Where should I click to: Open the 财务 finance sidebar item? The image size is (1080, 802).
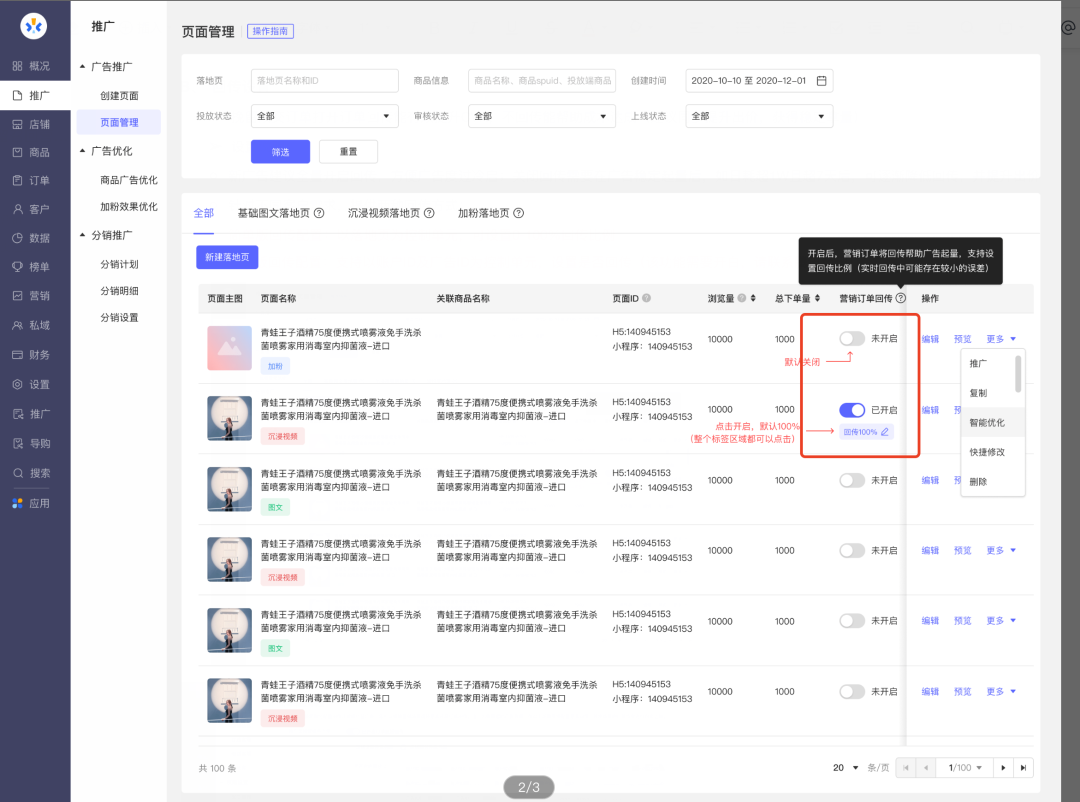tap(31, 355)
